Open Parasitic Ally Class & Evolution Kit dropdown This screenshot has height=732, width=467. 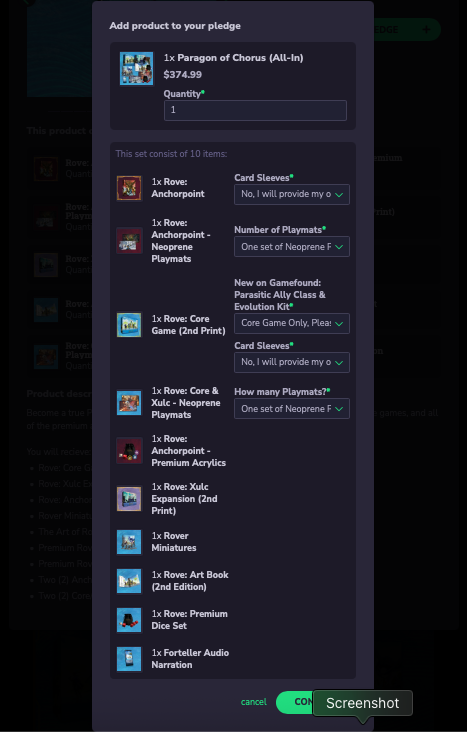(292, 323)
